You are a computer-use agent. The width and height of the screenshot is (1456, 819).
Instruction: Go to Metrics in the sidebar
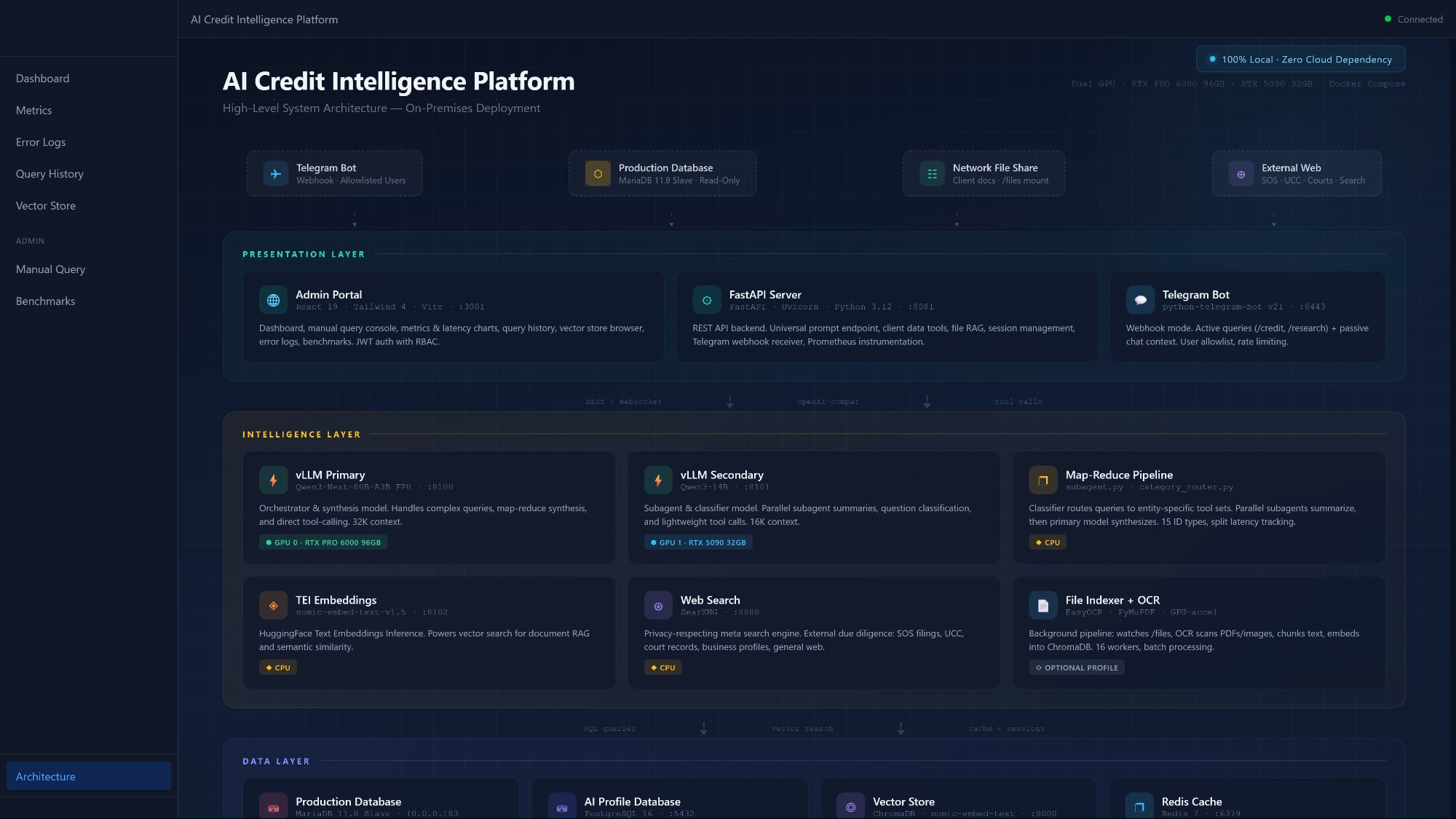tap(89, 111)
